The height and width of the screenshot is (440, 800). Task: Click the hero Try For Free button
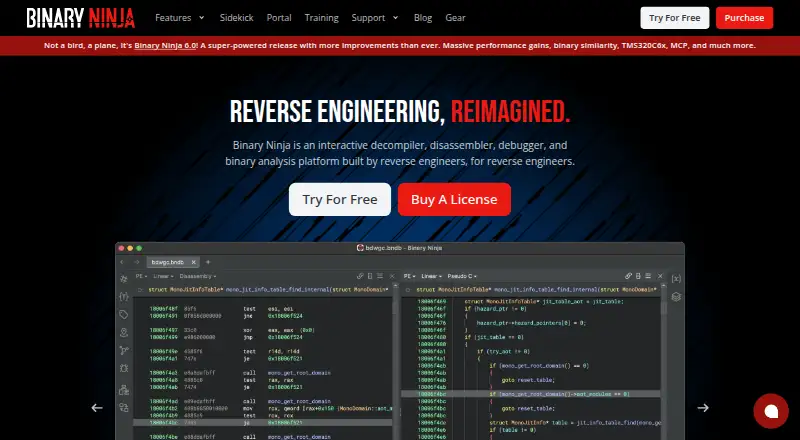click(340, 200)
